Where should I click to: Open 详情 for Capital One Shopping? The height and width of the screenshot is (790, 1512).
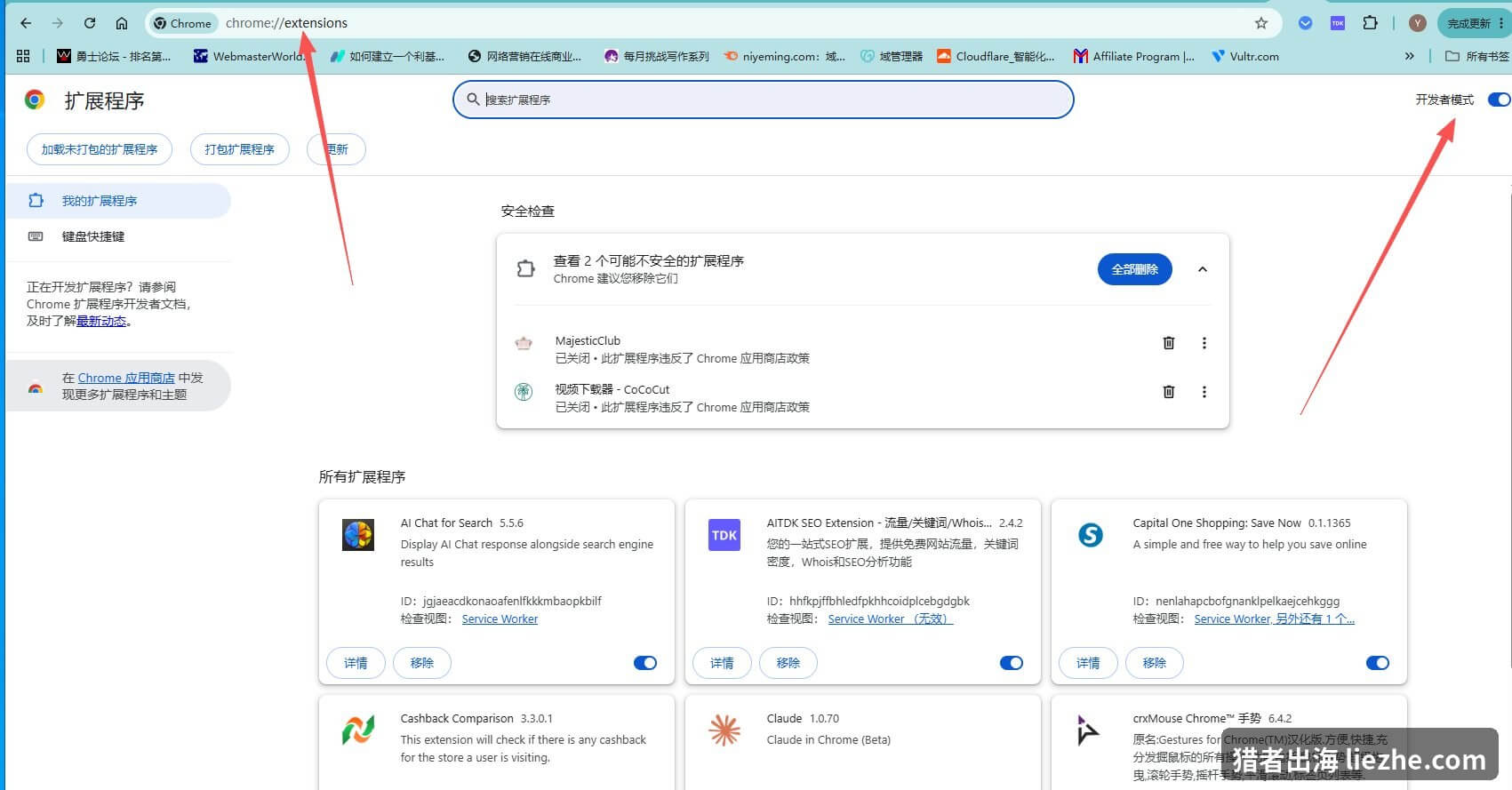coord(1088,663)
